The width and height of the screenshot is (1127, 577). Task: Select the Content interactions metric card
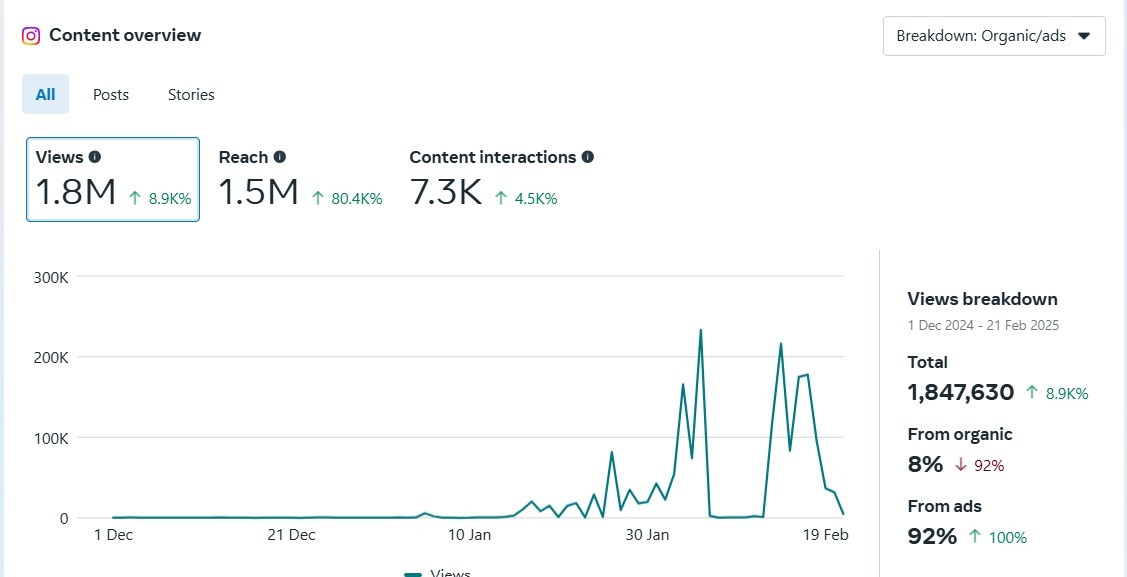point(502,179)
